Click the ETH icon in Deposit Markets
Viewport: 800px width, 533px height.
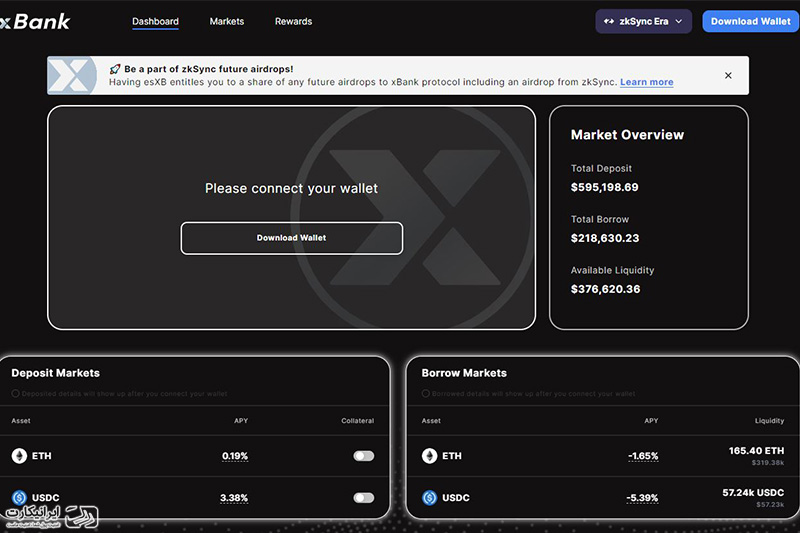(19, 455)
